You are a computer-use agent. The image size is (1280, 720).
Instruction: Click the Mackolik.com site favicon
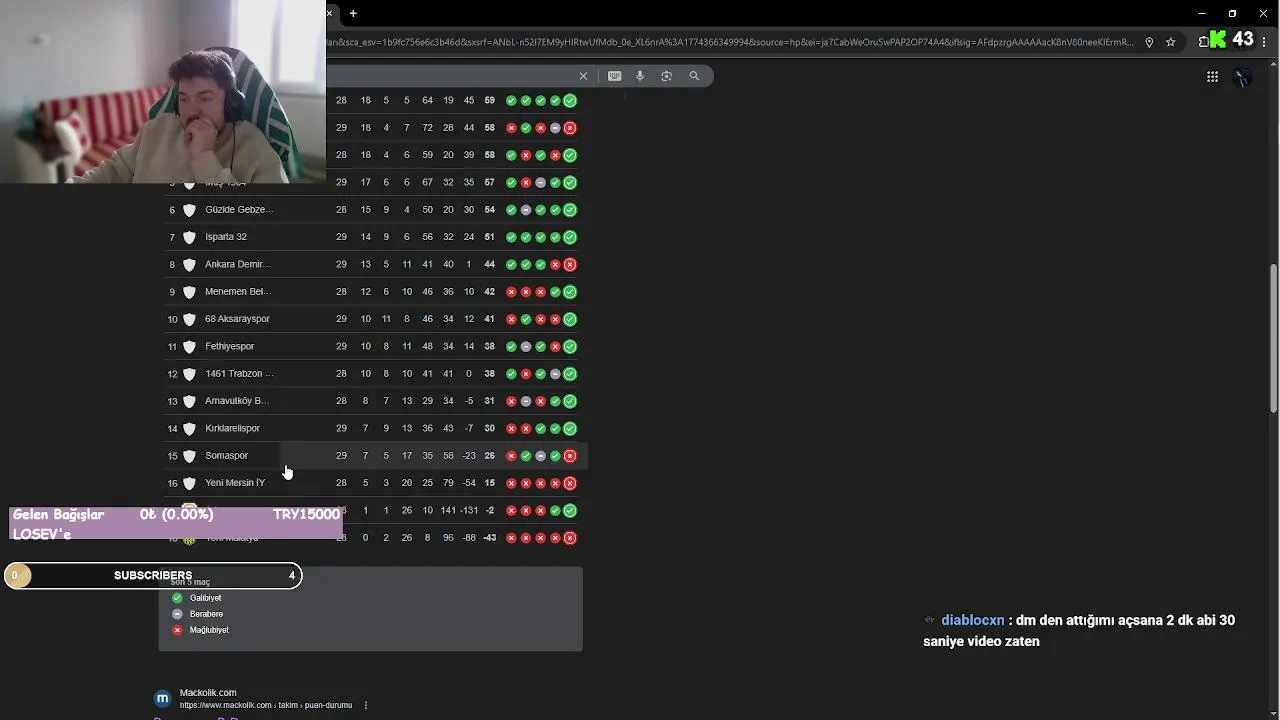tap(162, 698)
